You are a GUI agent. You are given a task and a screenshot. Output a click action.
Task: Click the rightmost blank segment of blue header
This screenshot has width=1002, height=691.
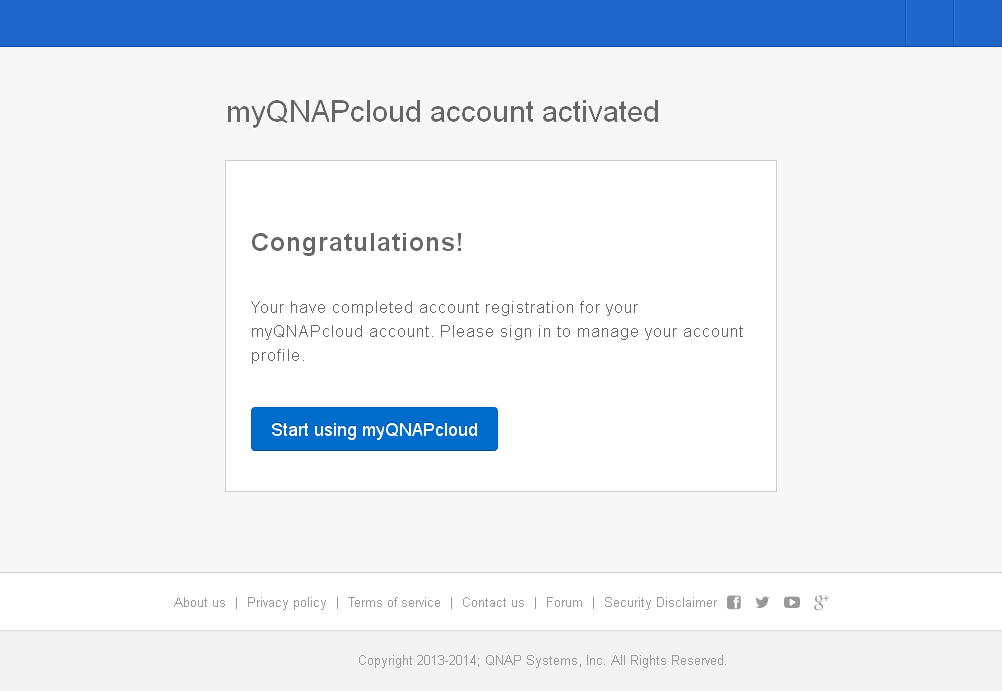977,23
